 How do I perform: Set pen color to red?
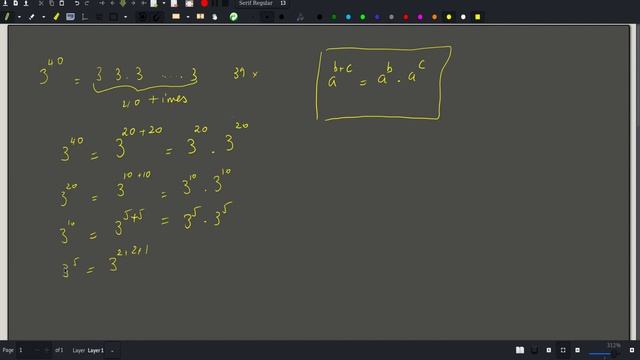coord(406,17)
